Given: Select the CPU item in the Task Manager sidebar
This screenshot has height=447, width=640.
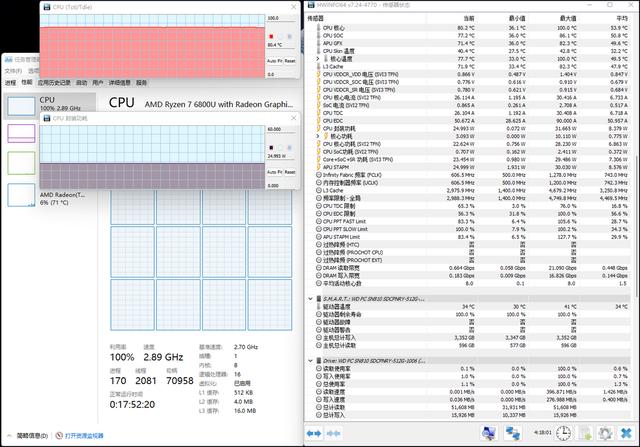Looking at the screenshot, I should click(50, 105).
